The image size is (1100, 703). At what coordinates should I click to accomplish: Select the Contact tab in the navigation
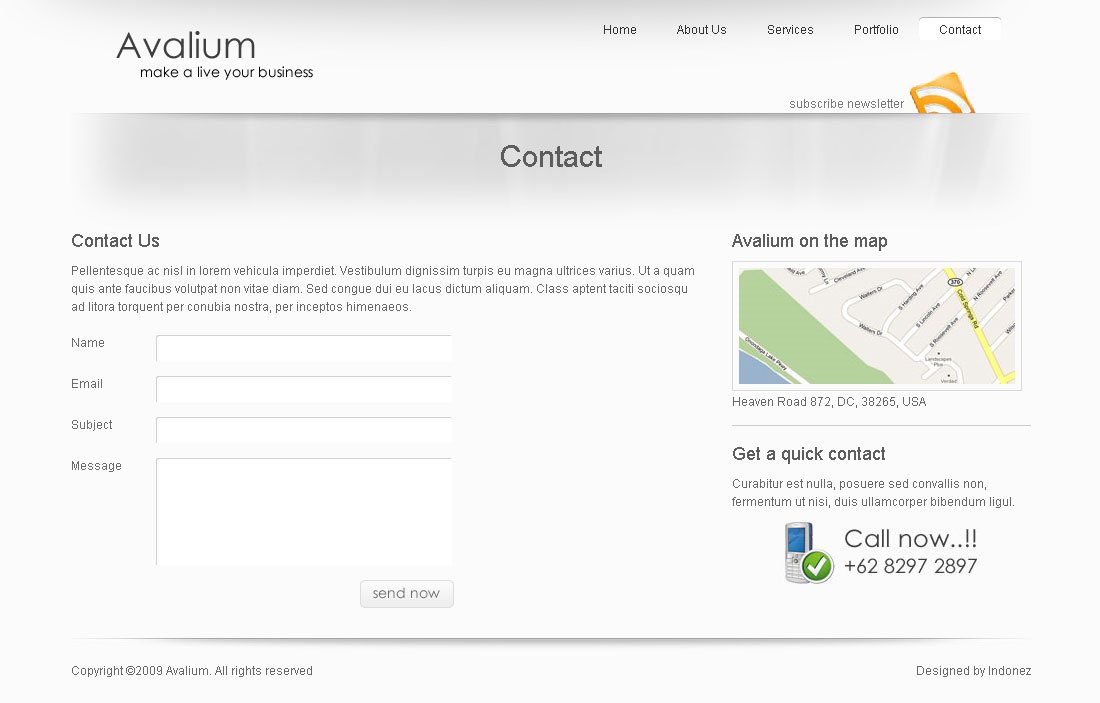pos(960,30)
